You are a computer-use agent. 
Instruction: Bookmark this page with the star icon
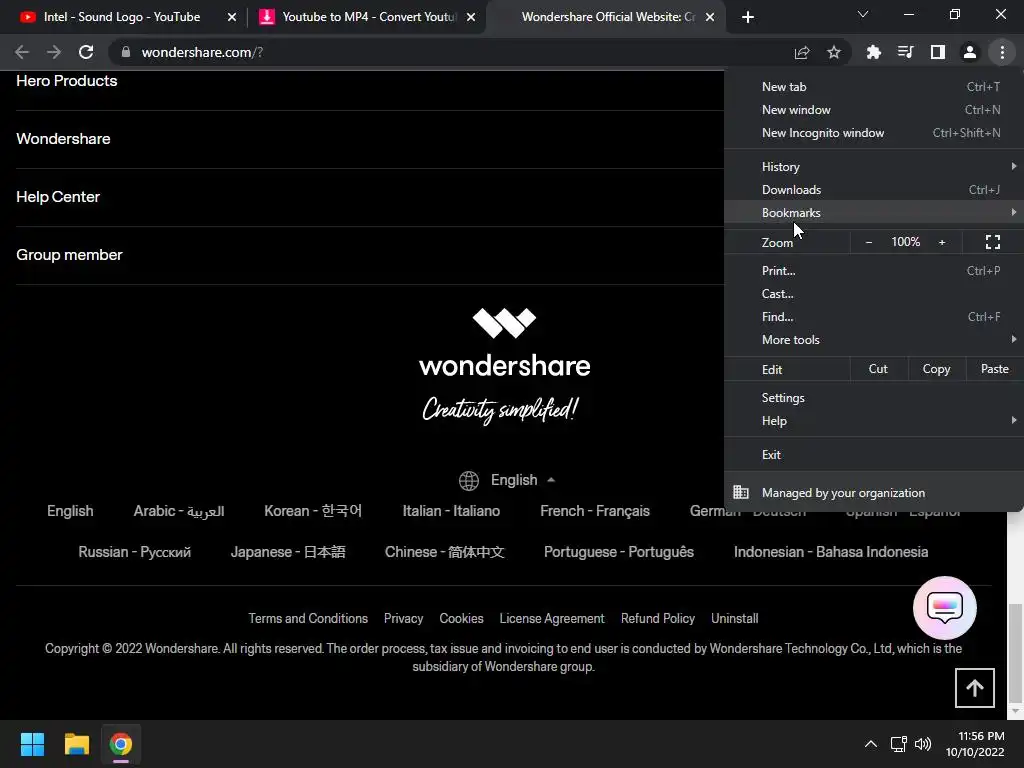(x=834, y=52)
